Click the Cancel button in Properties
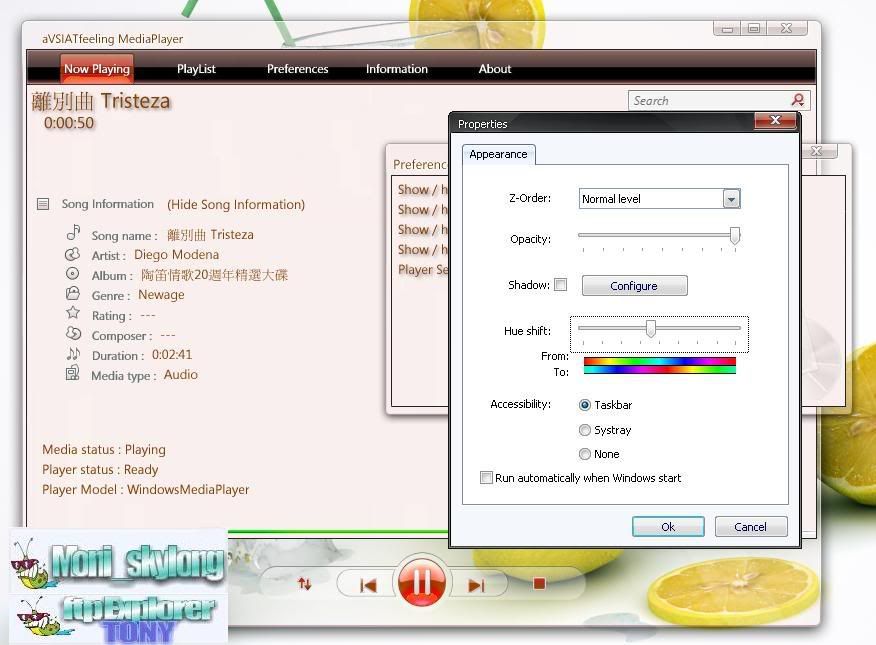Viewport: 876px width, 645px height. click(750, 527)
